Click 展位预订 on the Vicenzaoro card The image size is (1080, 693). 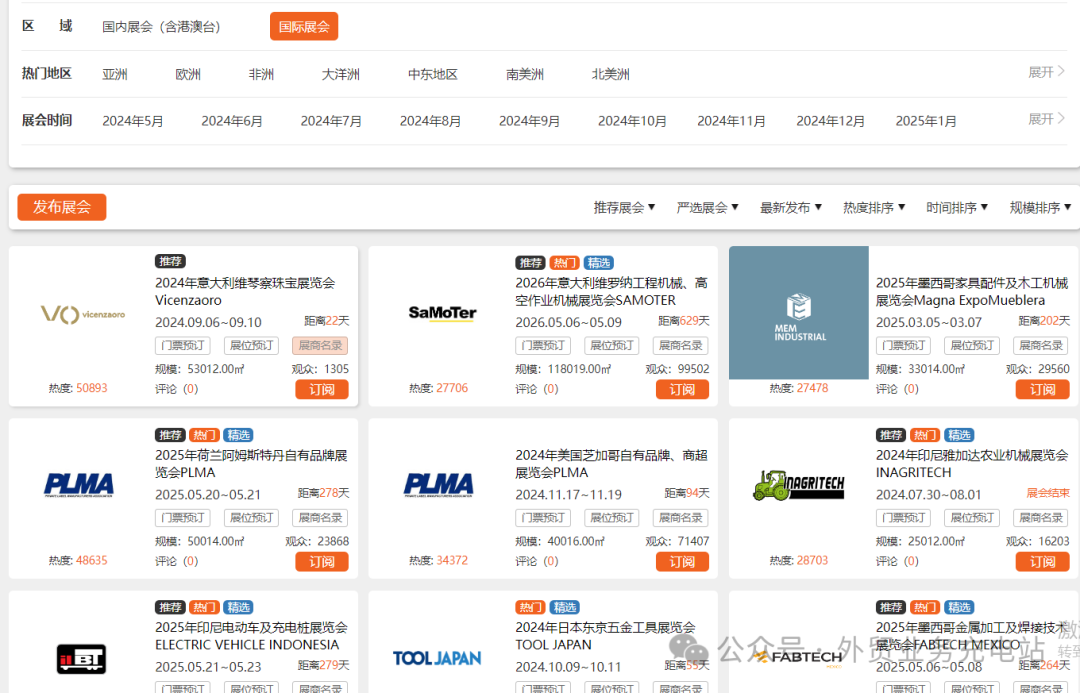coord(251,345)
